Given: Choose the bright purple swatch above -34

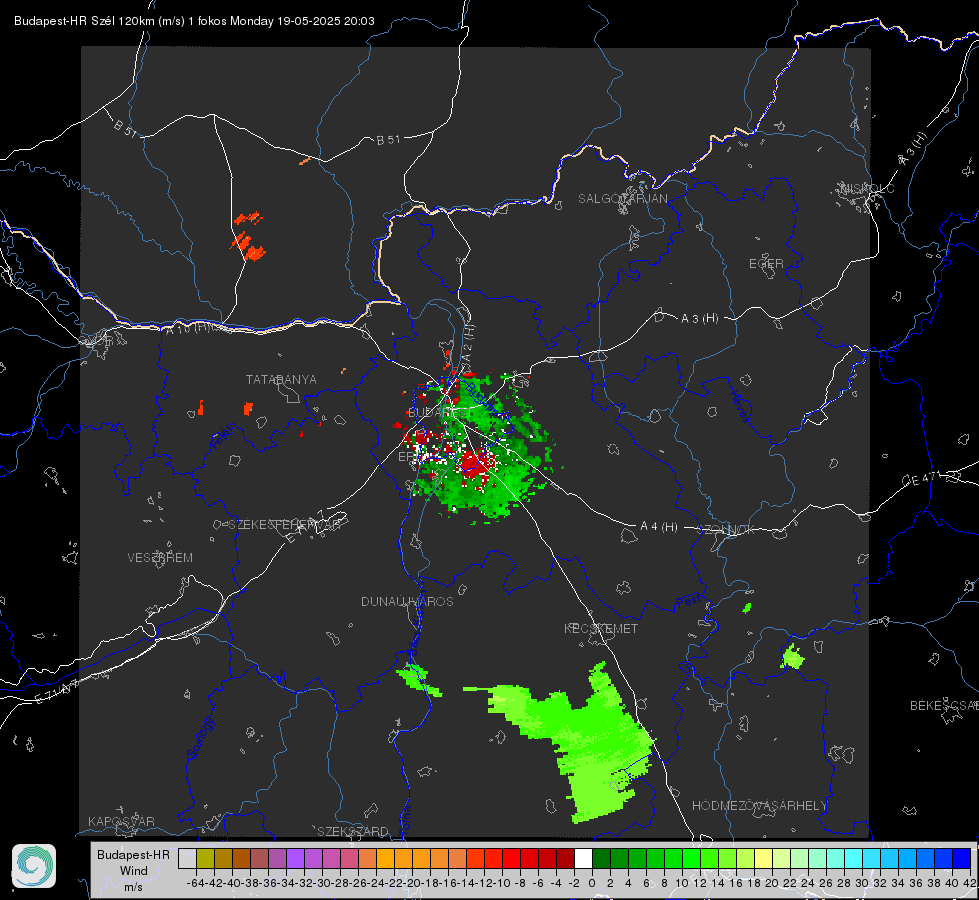Looking at the screenshot, I should tap(295, 859).
